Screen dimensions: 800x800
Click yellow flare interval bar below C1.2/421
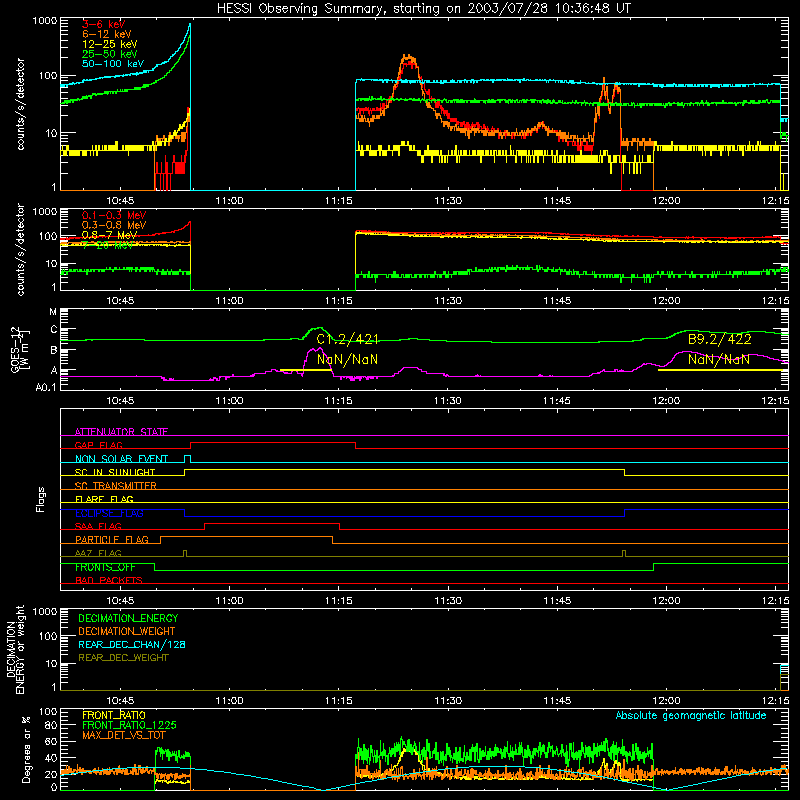click(306, 370)
